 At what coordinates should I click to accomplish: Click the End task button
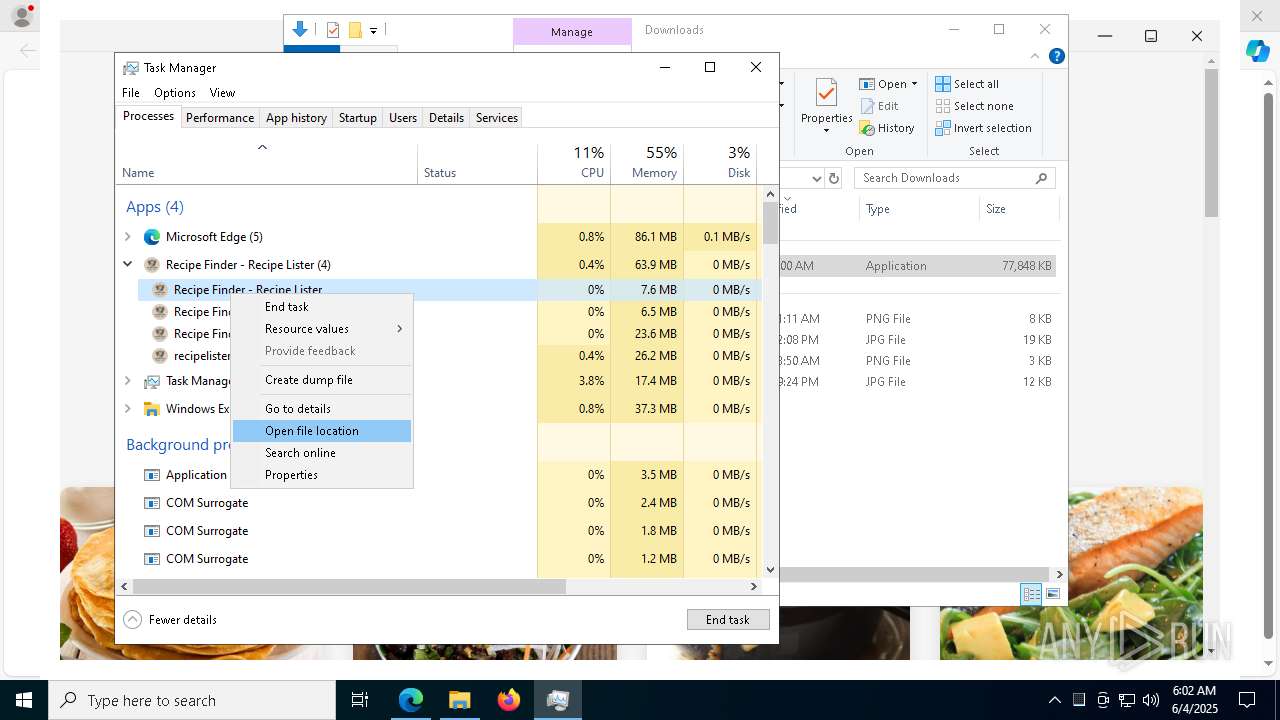pos(728,620)
